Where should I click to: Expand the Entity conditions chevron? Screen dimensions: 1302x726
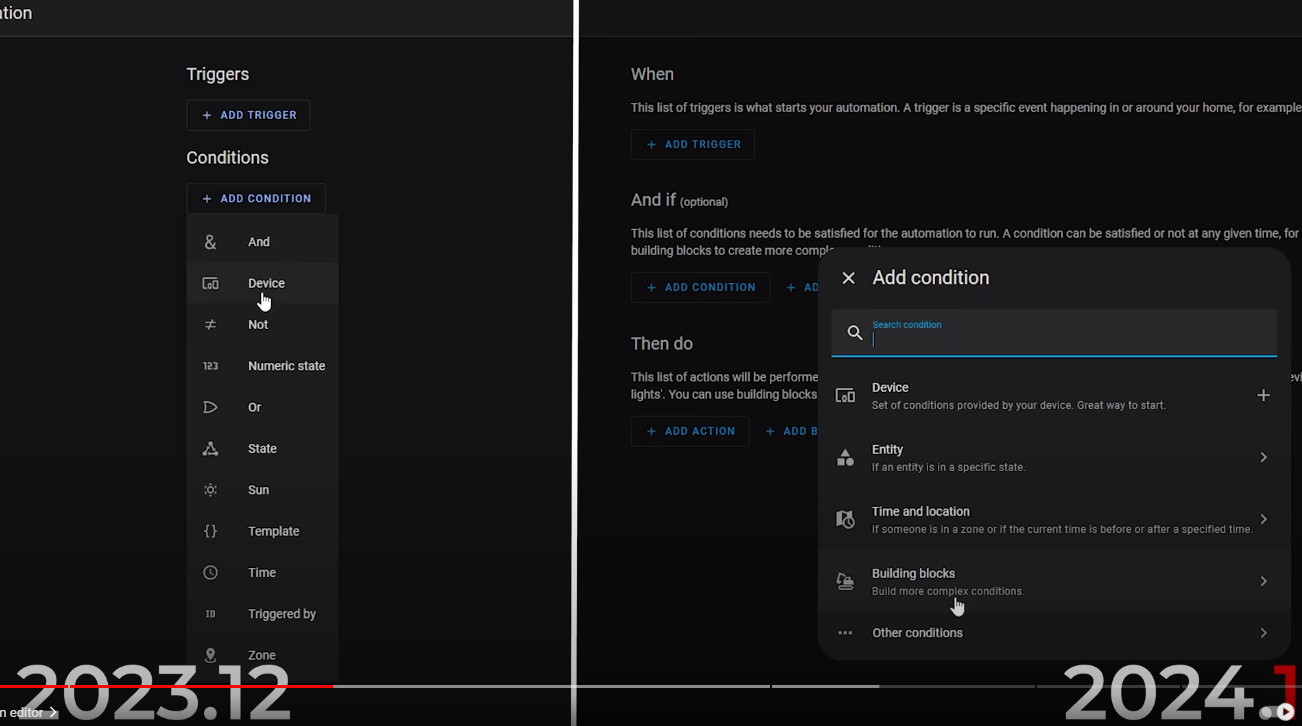point(1263,457)
